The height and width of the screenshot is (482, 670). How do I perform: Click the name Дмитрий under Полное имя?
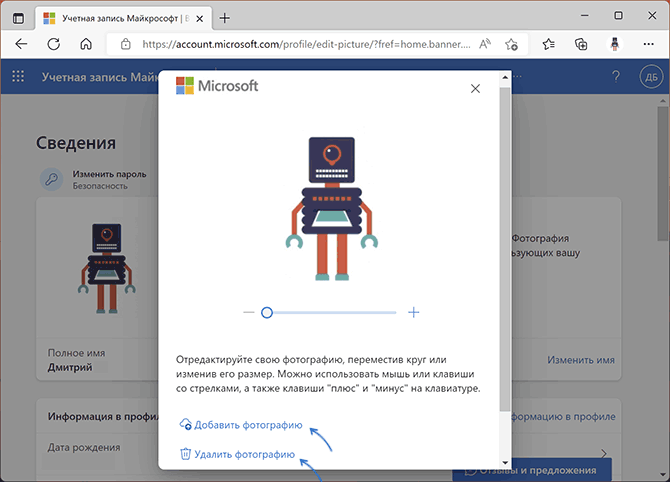[x=70, y=367]
